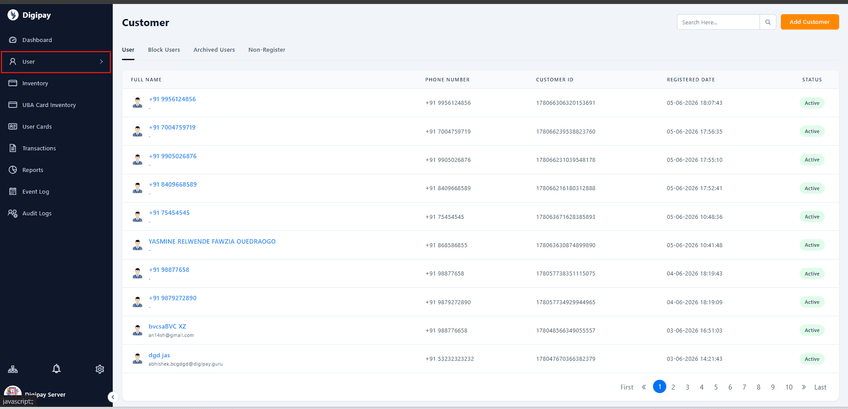Click FULL NAME column header
This screenshot has width=848, height=409.
tap(146, 80)
